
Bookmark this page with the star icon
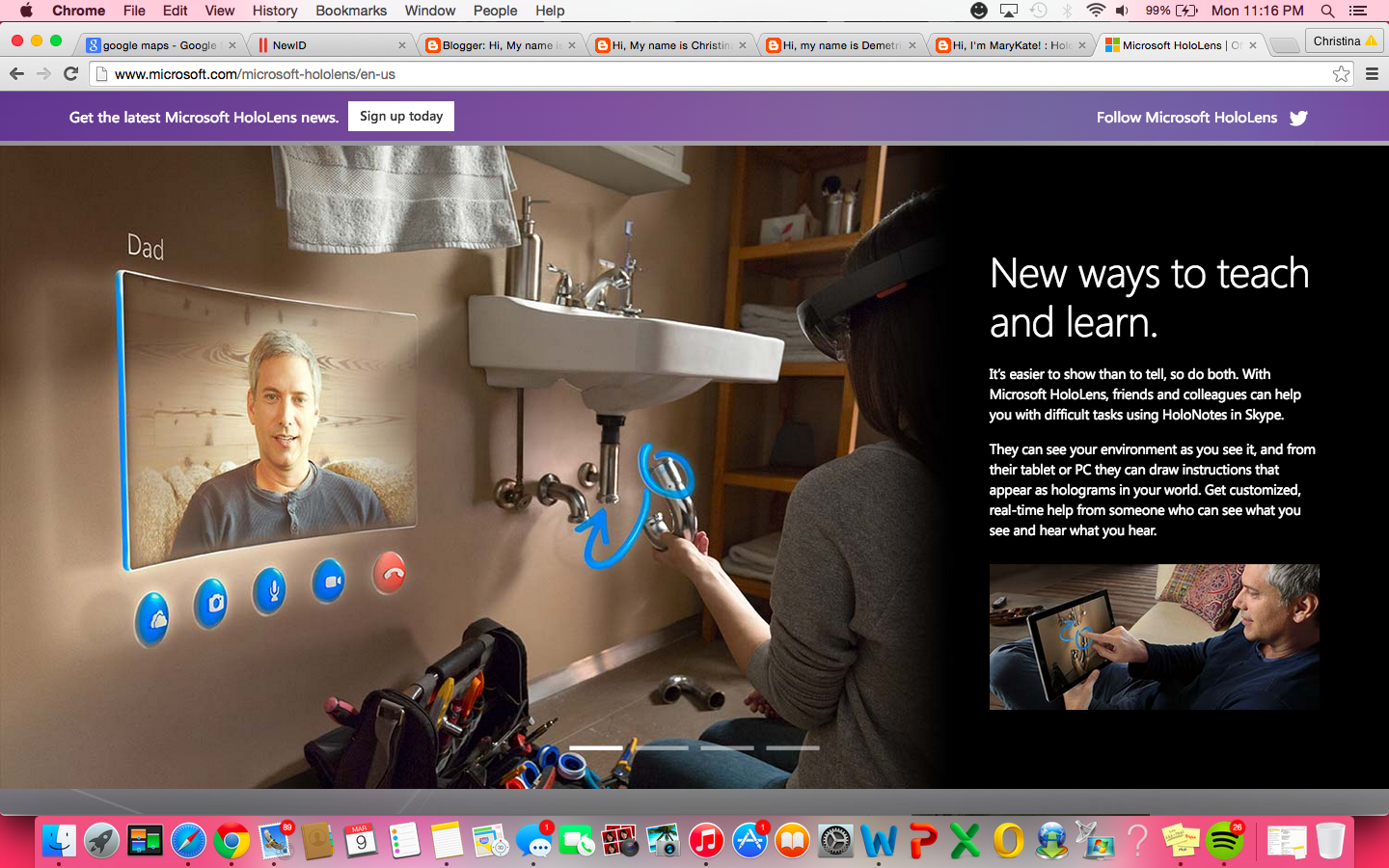point(1341,74)
